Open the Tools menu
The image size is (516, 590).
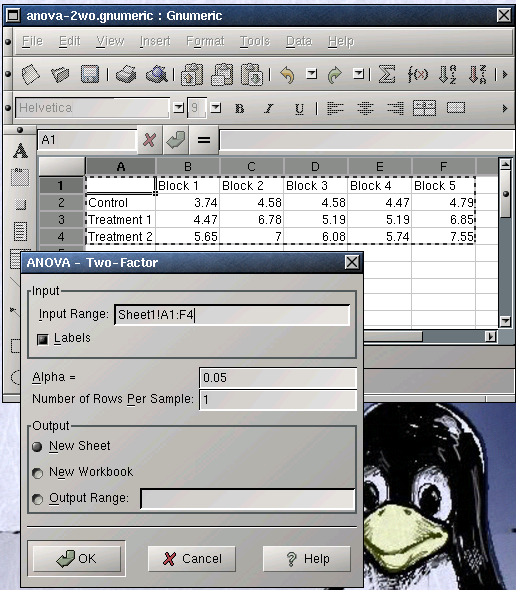tap(255, 41)
